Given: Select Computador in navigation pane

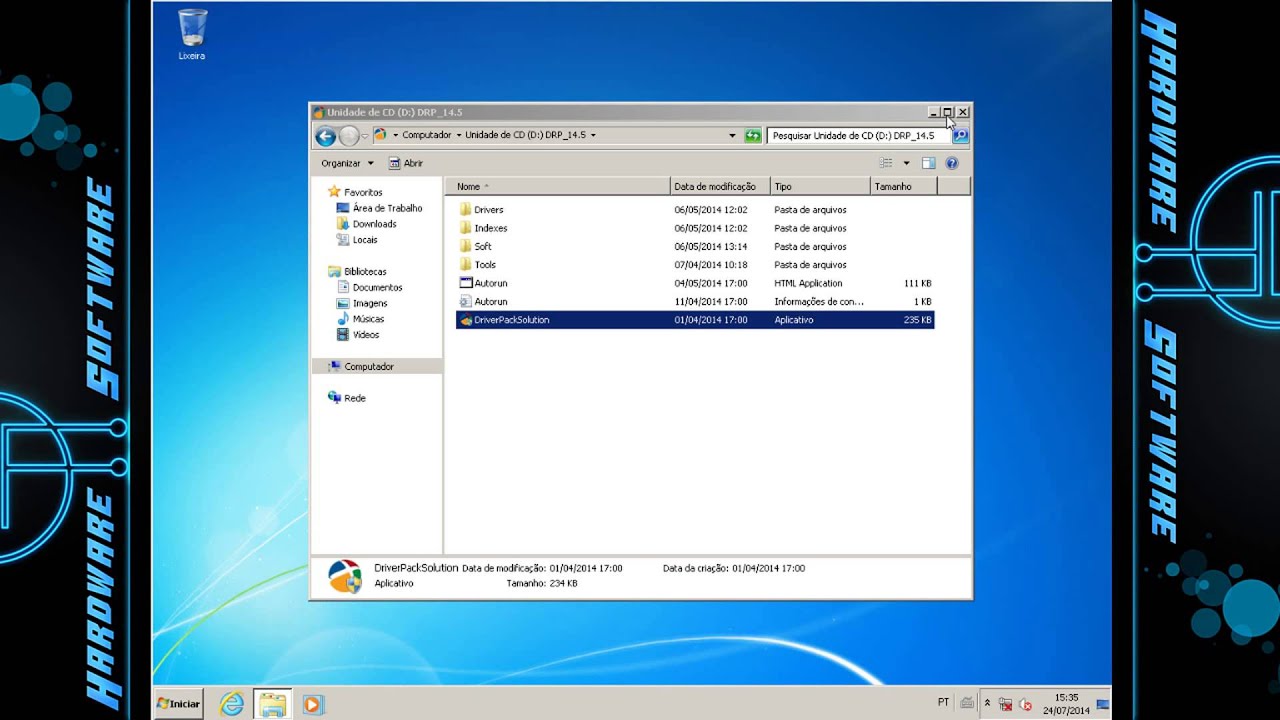Looking at the screenshot, I should pos(369,367).
